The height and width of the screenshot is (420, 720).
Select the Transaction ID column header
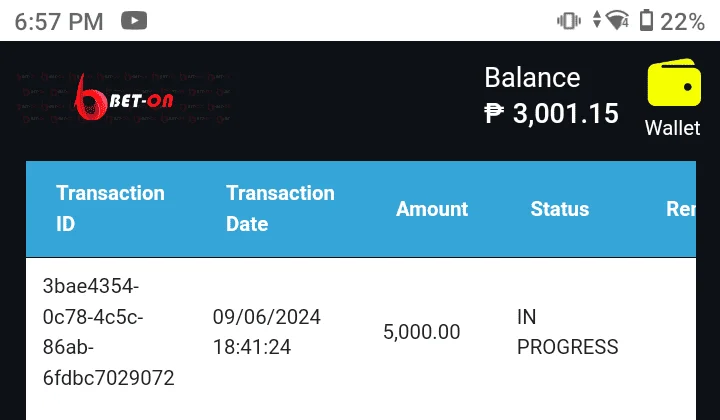pos(110,208)
